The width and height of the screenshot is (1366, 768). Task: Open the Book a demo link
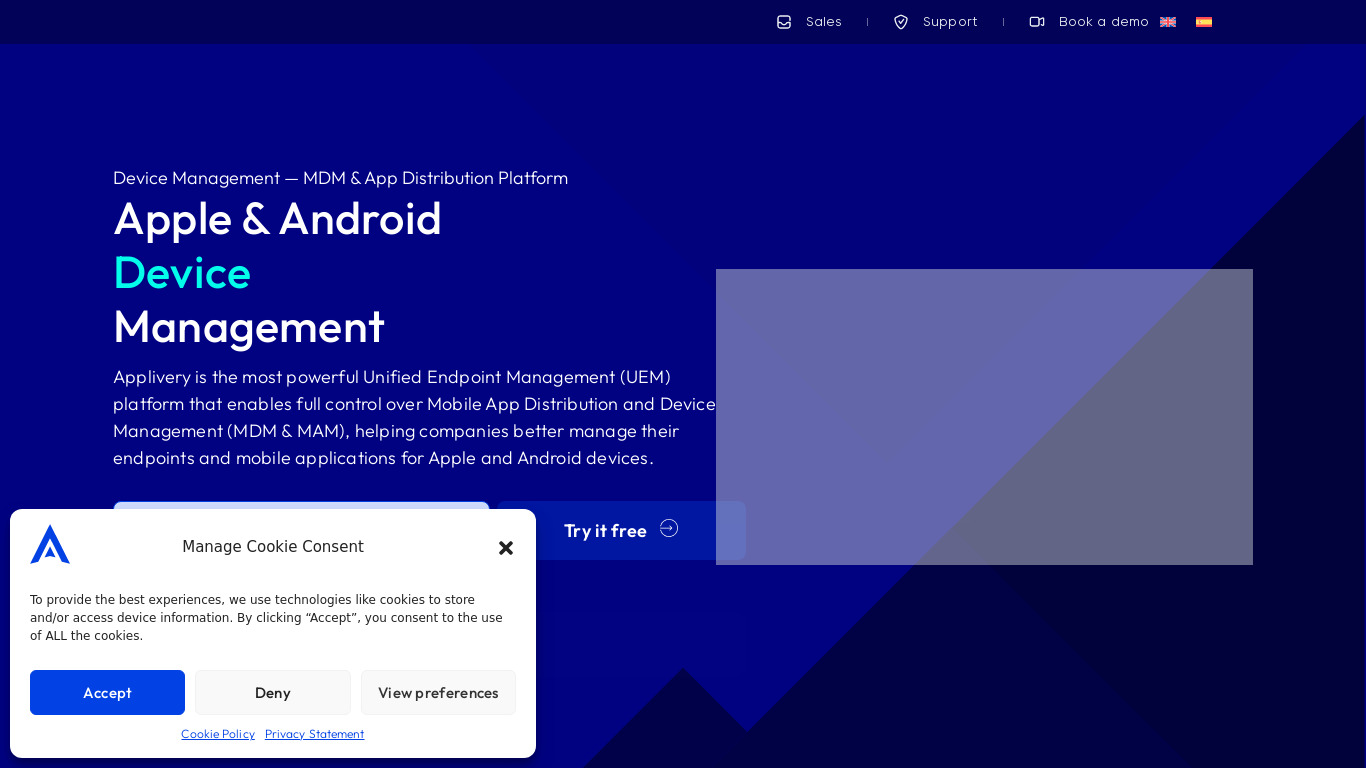(1104, 22)
